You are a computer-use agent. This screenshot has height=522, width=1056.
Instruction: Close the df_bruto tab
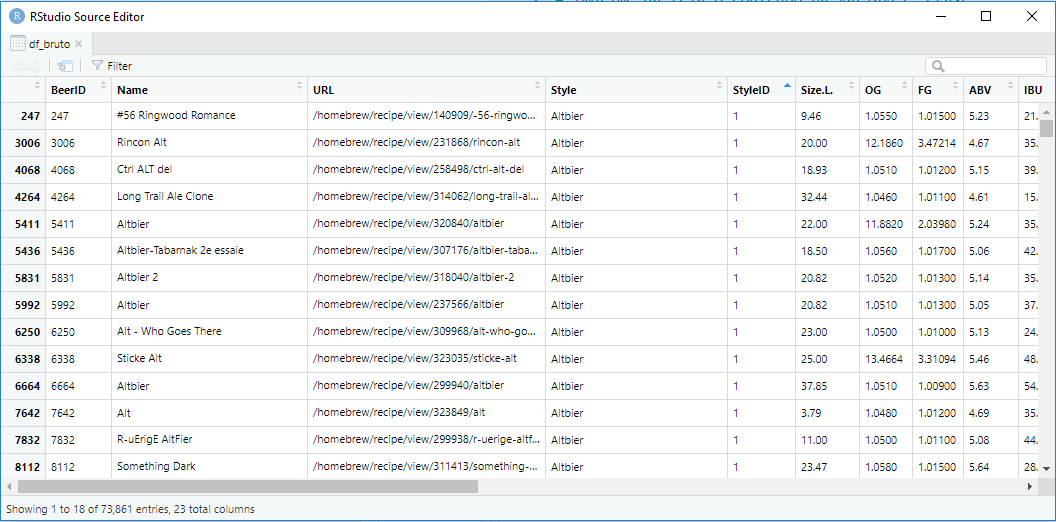(x=79, y=44)
